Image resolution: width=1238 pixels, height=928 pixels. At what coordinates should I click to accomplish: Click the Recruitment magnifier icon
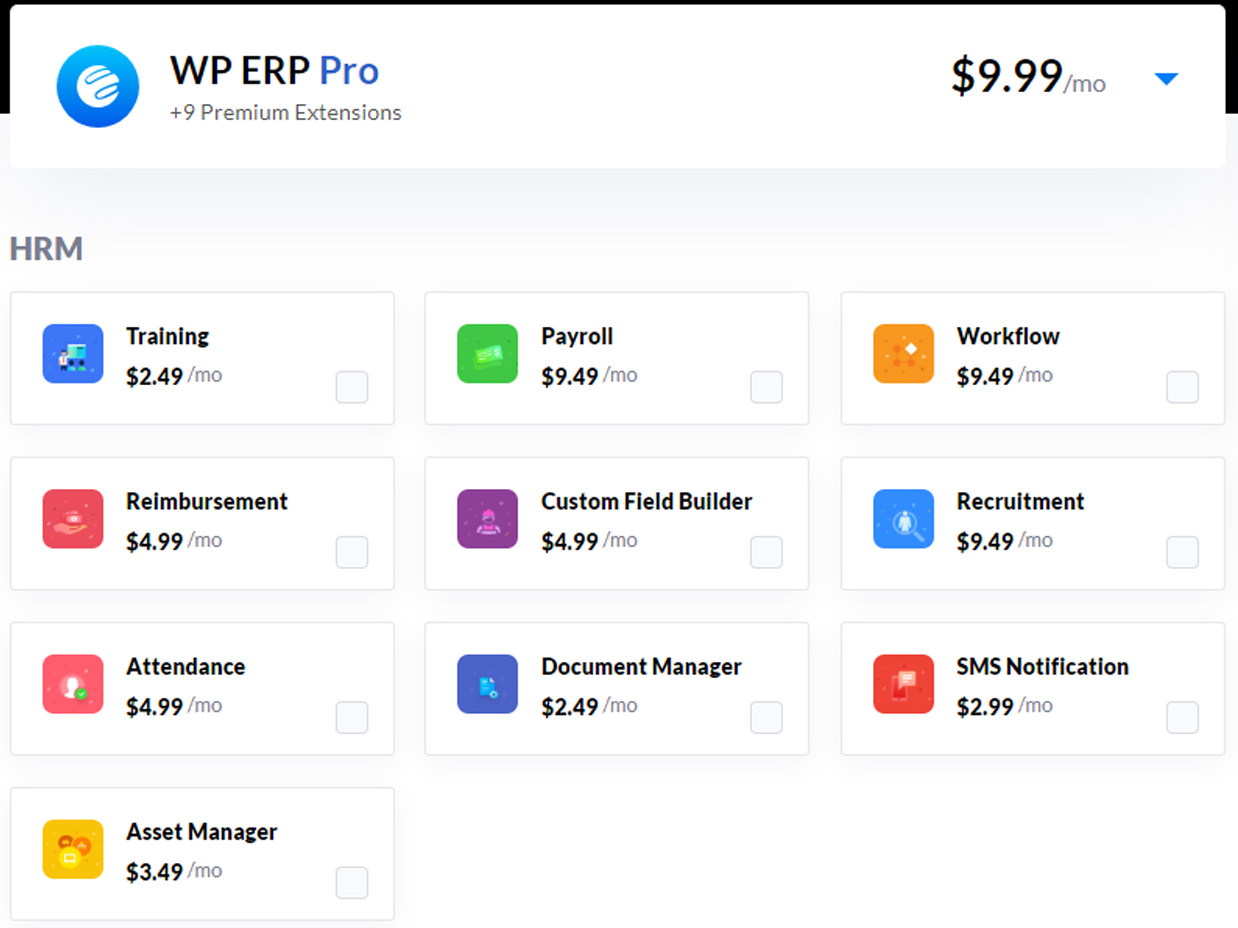[903, 518]
